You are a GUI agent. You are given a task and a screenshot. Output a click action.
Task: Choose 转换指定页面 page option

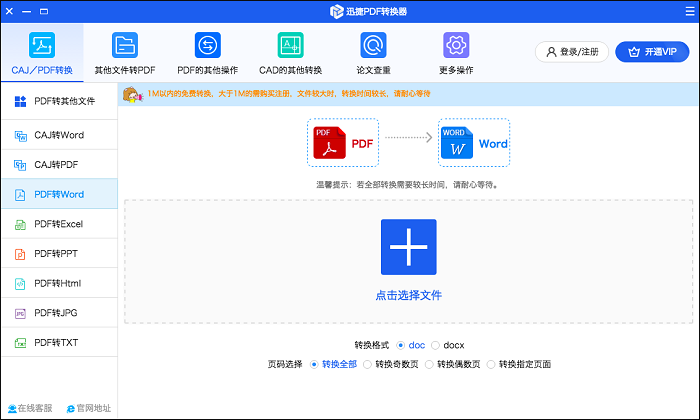click(491, 364)
